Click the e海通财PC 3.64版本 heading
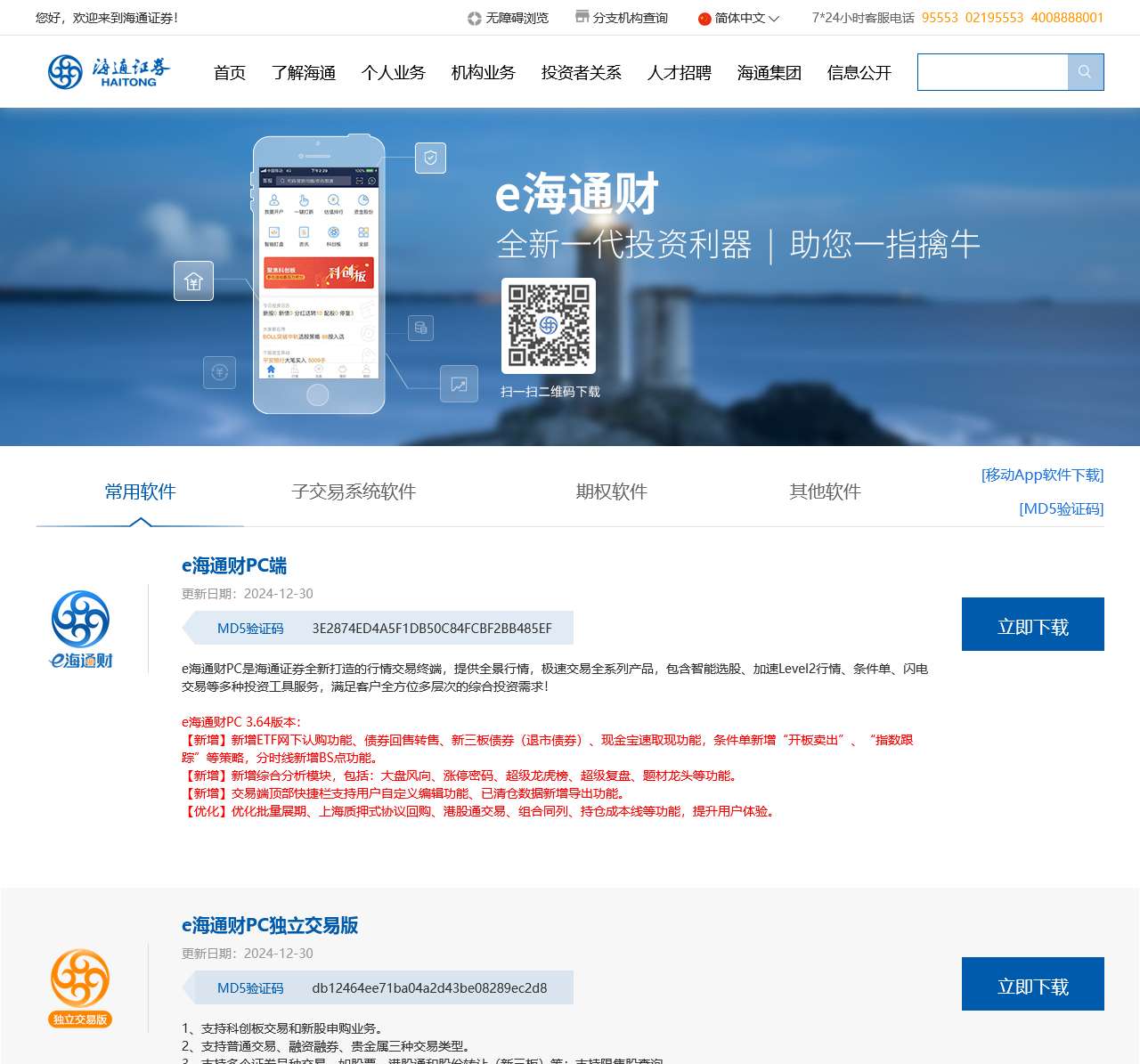Screen dimensions: 1140x1064 point(241,722)
